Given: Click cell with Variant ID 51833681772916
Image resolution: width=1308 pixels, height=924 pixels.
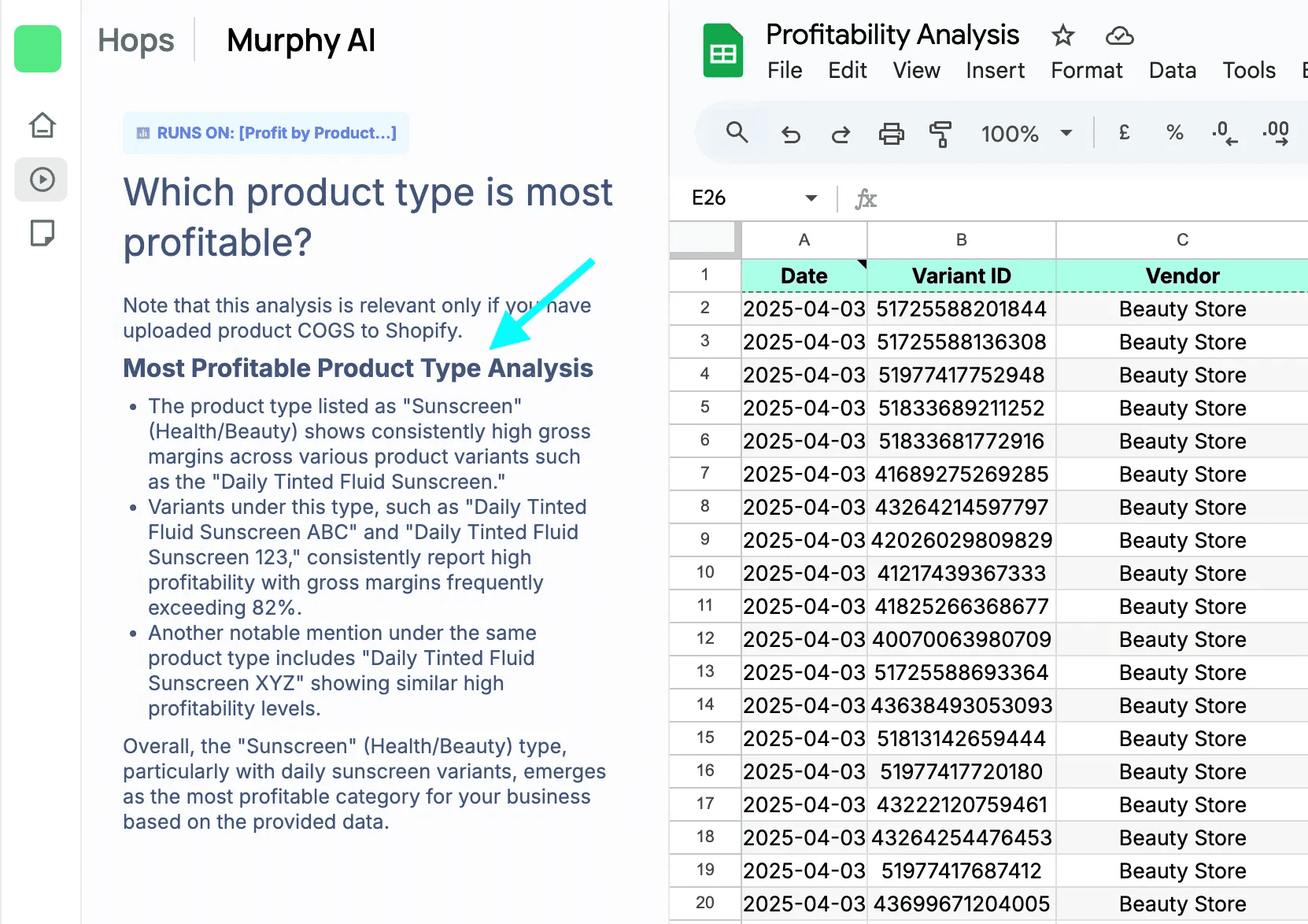Looking at the screenshot, I should coord(962,441).
